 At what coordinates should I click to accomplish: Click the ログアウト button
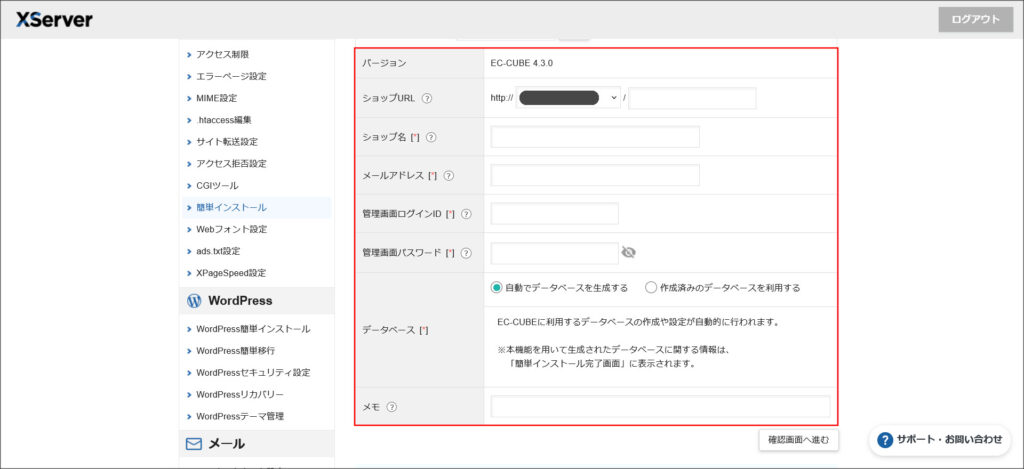(976, 20)
